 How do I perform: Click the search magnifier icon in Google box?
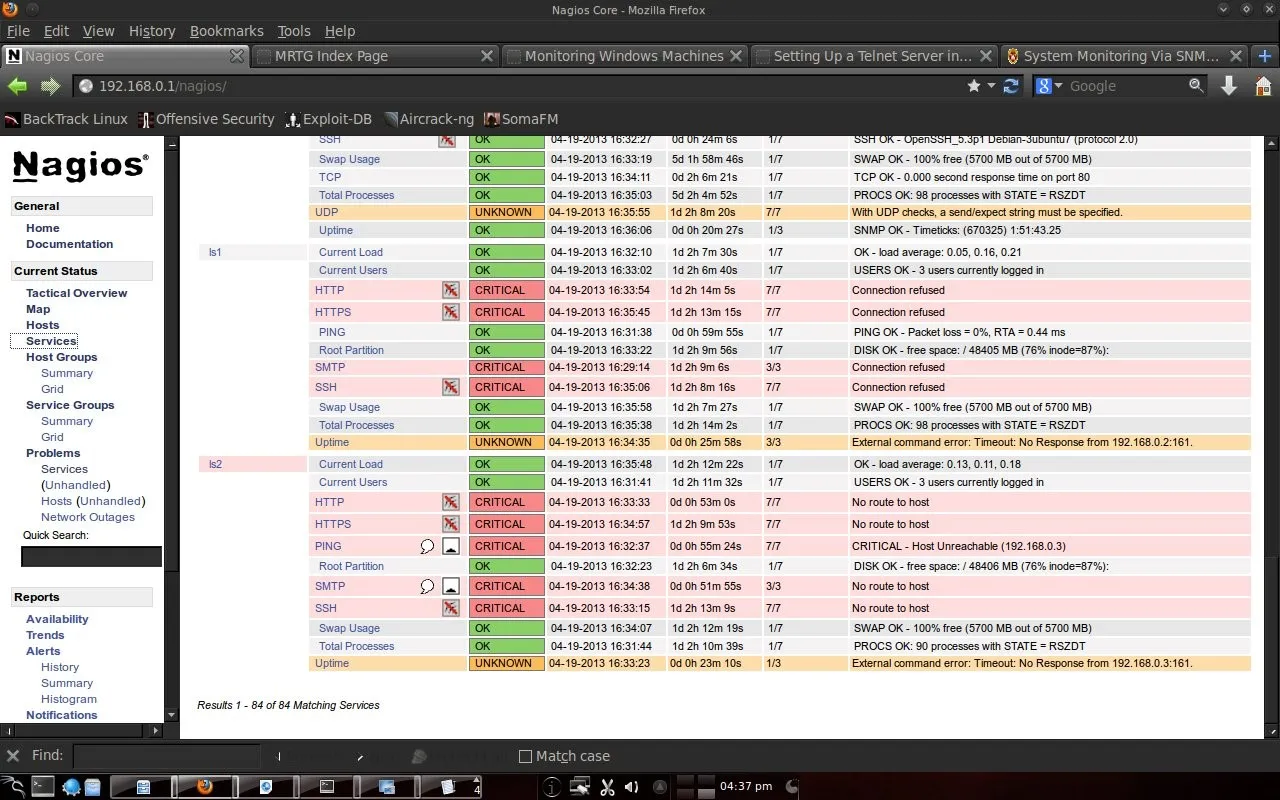[x=1196, y=86]
